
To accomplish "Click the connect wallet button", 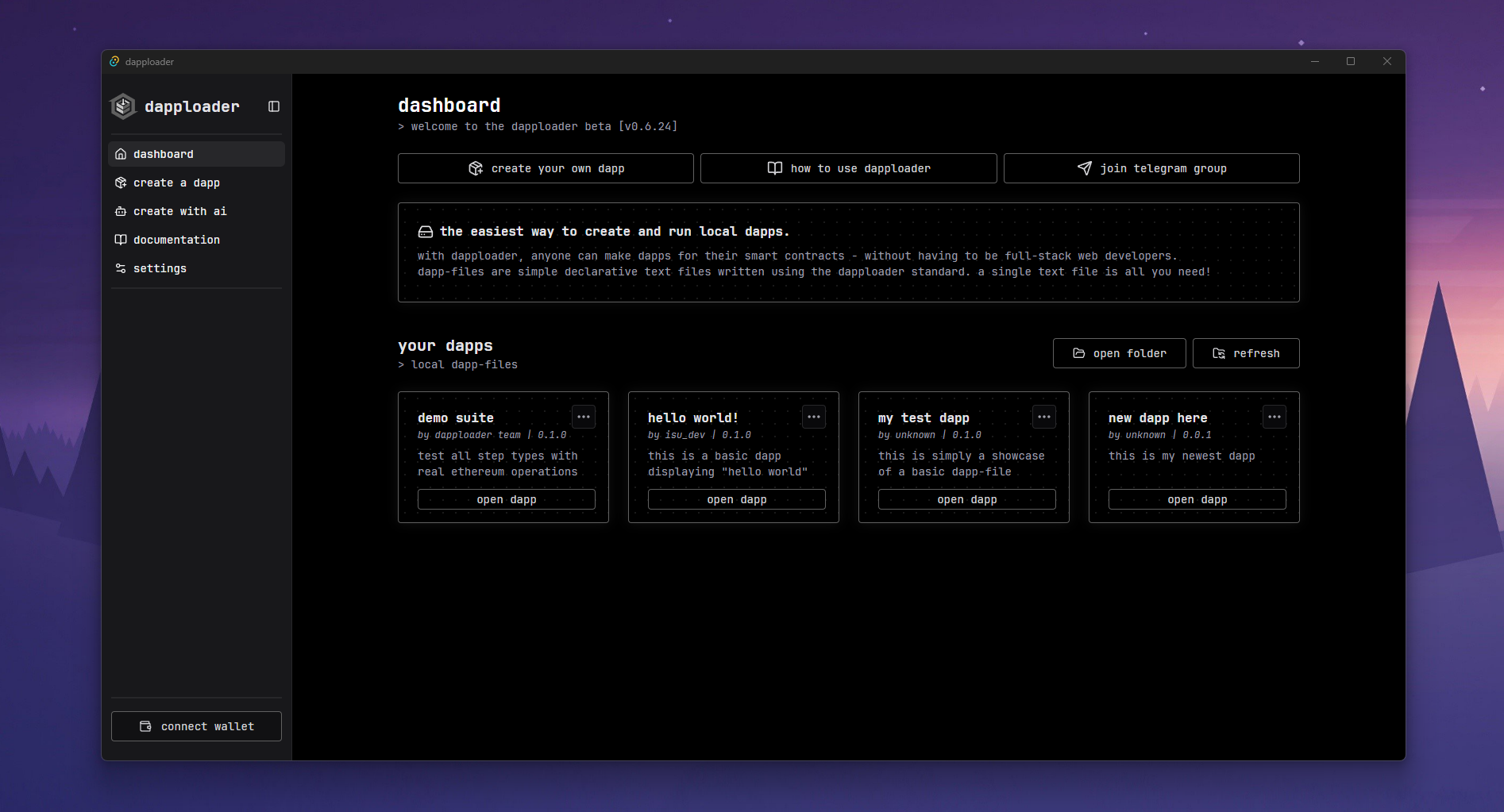I will coord(196,726).
